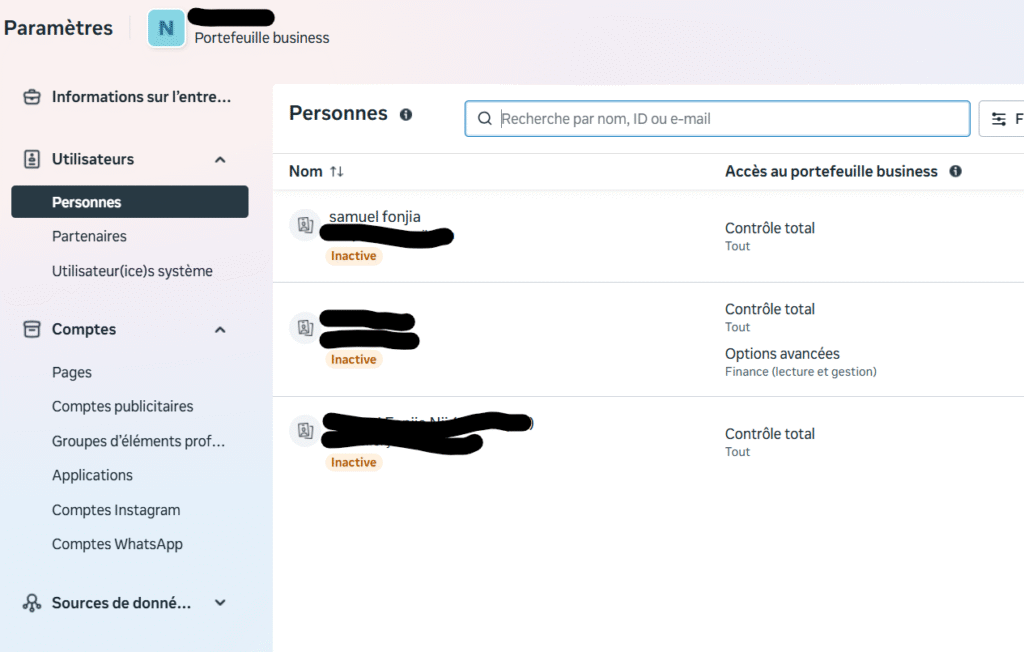Open Partenaires in the sidebar

coord(89,236)
